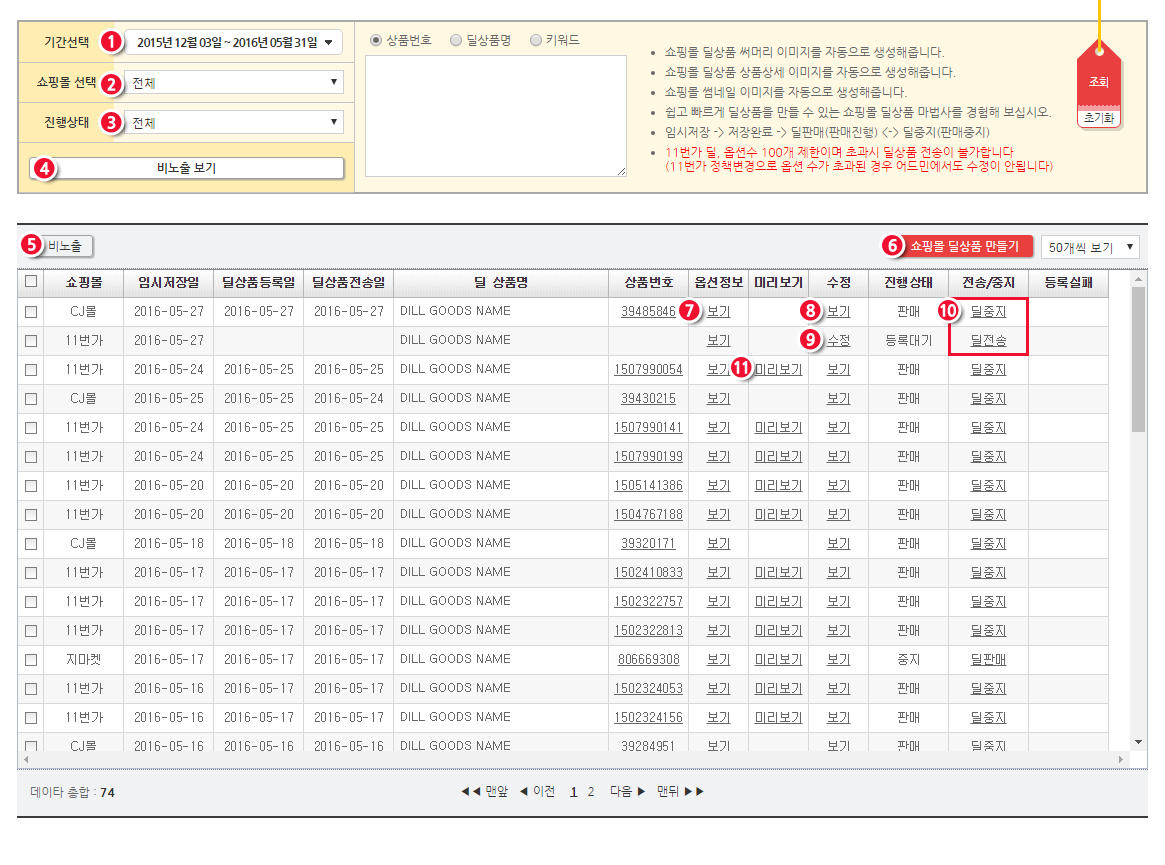Go to last page with 맨뒤
1165x865 pixels.
(681, 791)
